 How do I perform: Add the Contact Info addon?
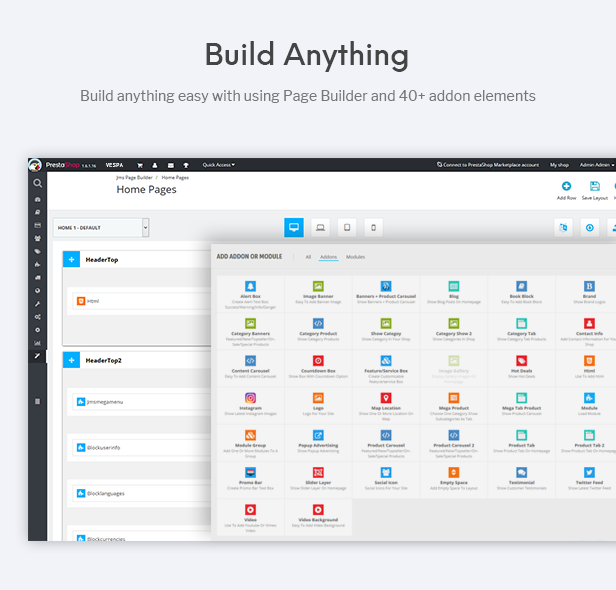589,331
